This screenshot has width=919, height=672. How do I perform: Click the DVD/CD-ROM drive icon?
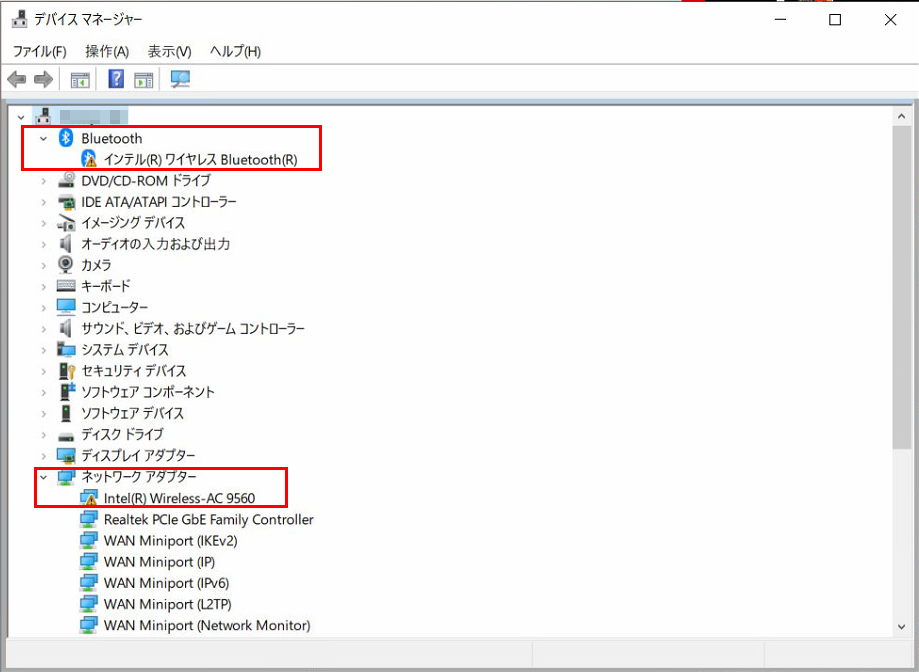coord(66,180)
